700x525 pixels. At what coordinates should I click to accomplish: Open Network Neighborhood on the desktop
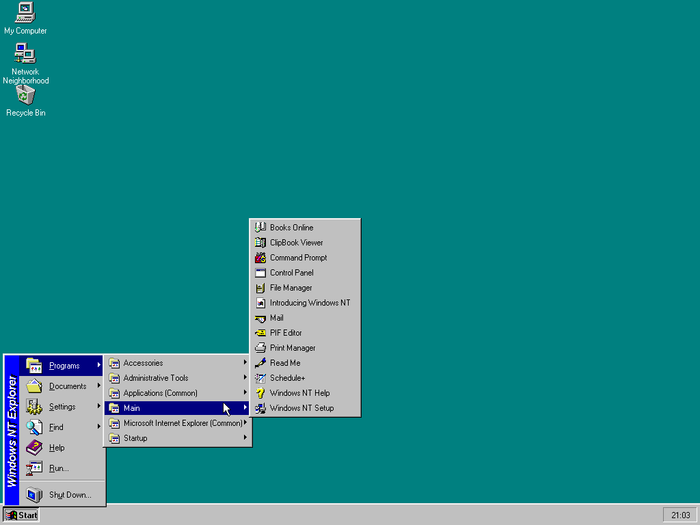click(25, 54)
